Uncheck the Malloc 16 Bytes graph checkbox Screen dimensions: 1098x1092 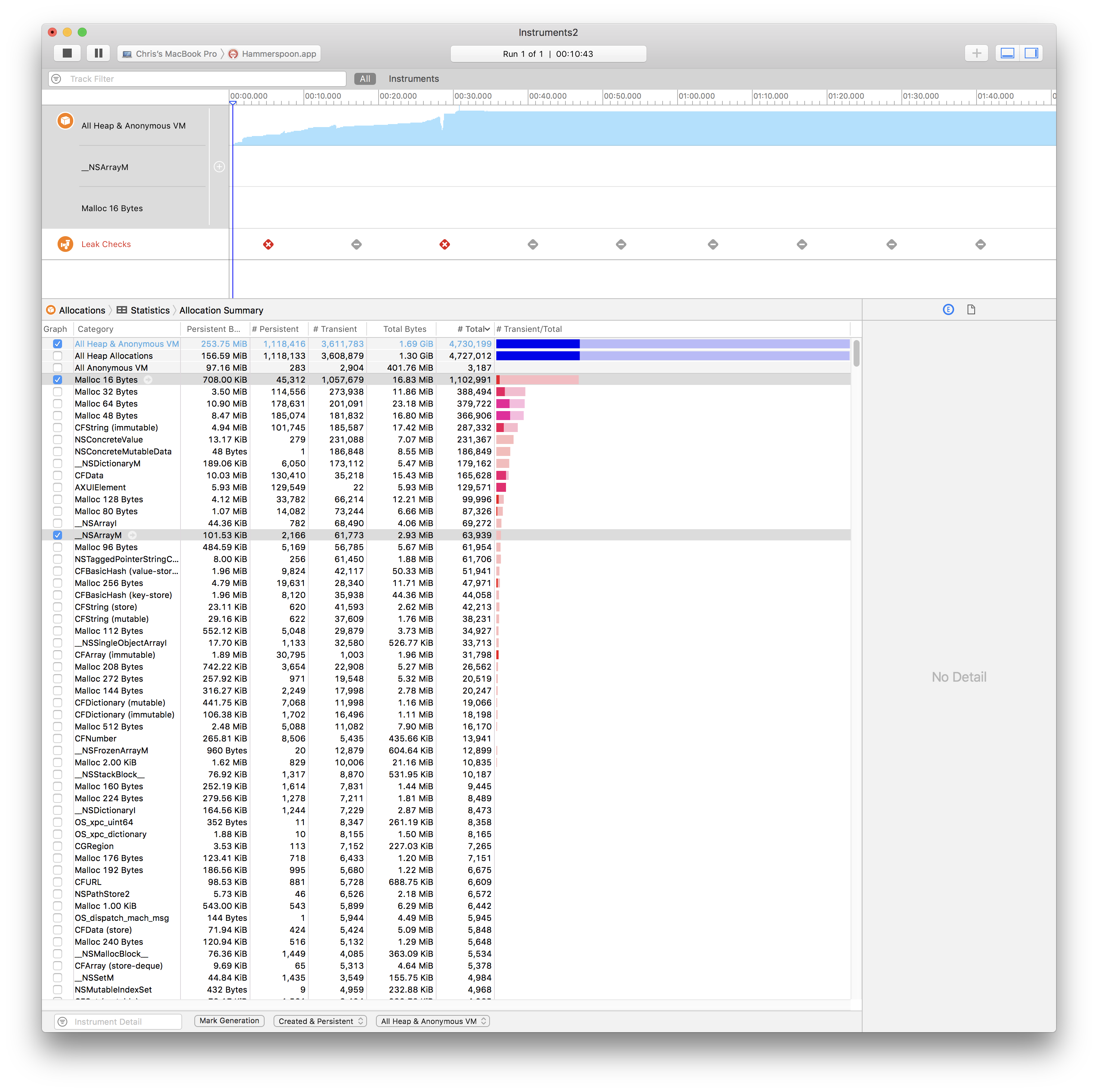(58, 379)
